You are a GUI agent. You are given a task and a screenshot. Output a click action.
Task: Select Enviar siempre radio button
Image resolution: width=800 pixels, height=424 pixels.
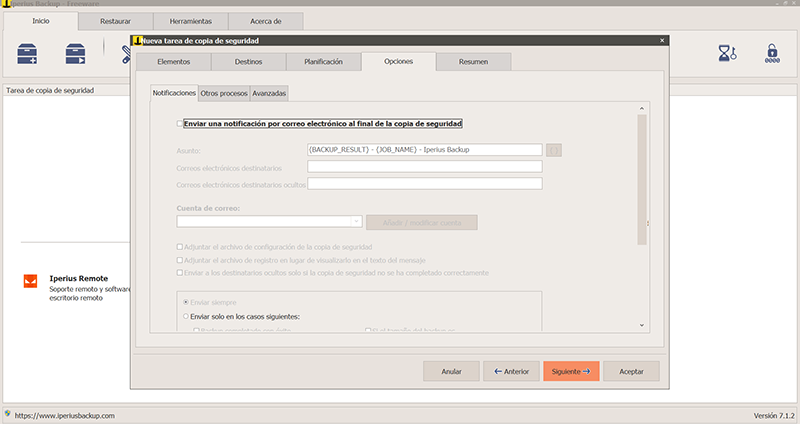(186, 303)
